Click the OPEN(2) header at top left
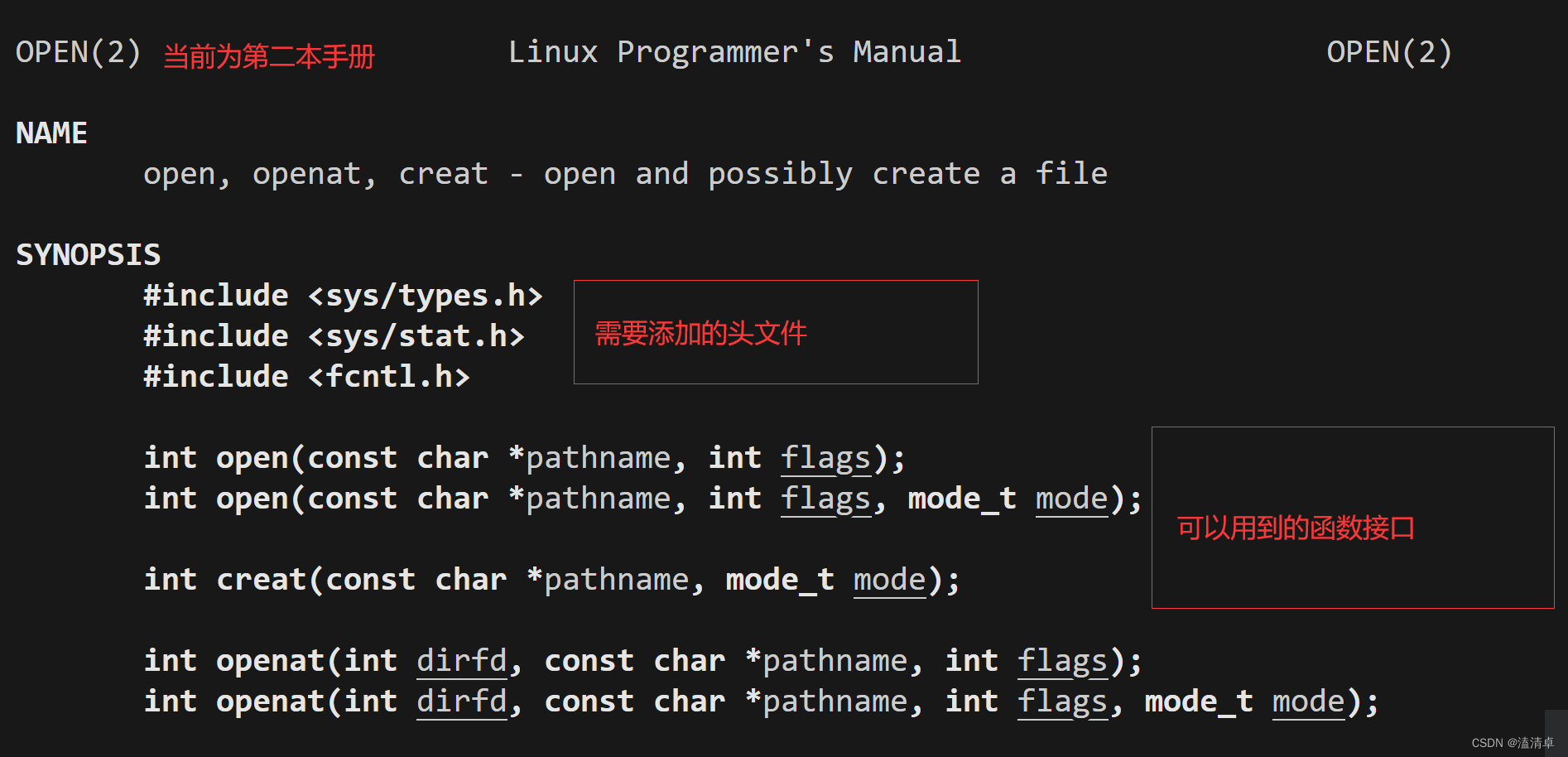The height and width of the screenshot is (757, 1568). [79, 52]
